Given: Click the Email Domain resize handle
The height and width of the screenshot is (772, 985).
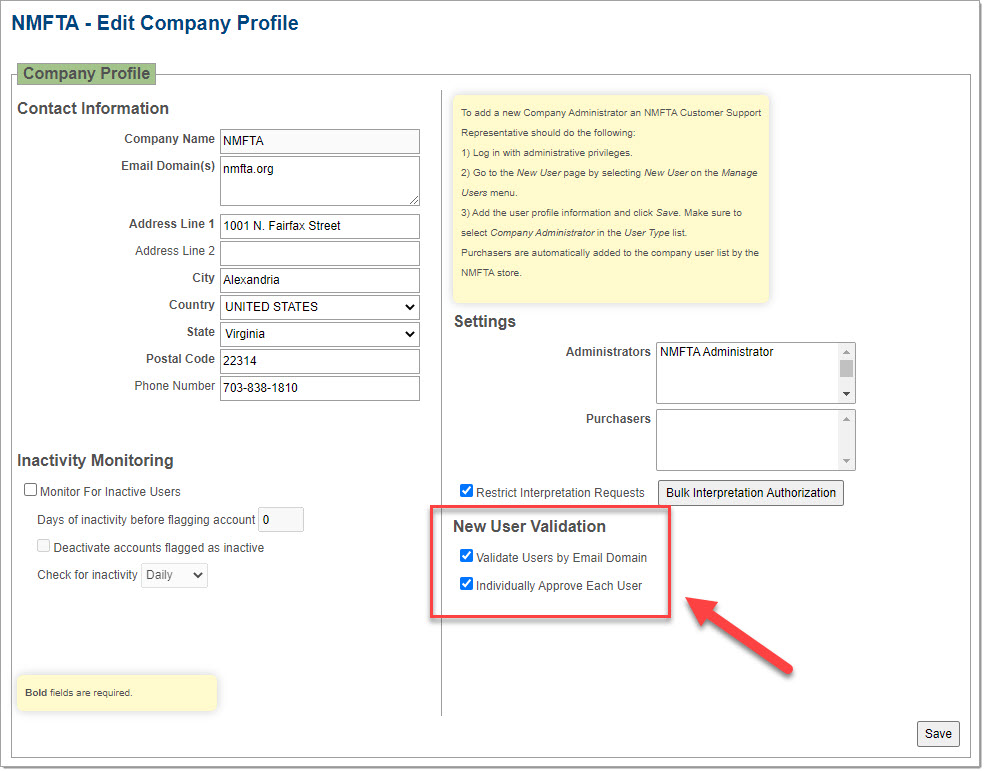Looking at the screenshot, I should [415, 200].
